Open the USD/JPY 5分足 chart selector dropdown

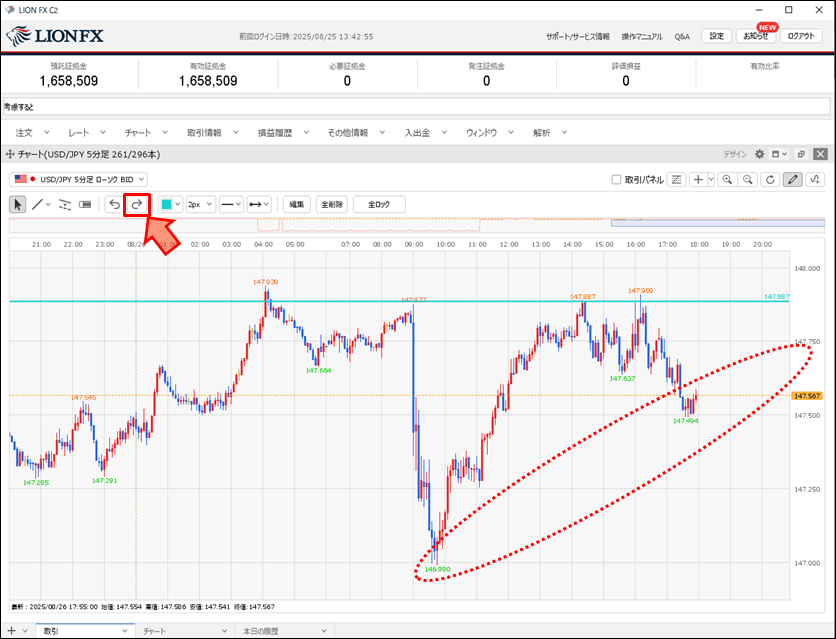pos(86,179)
